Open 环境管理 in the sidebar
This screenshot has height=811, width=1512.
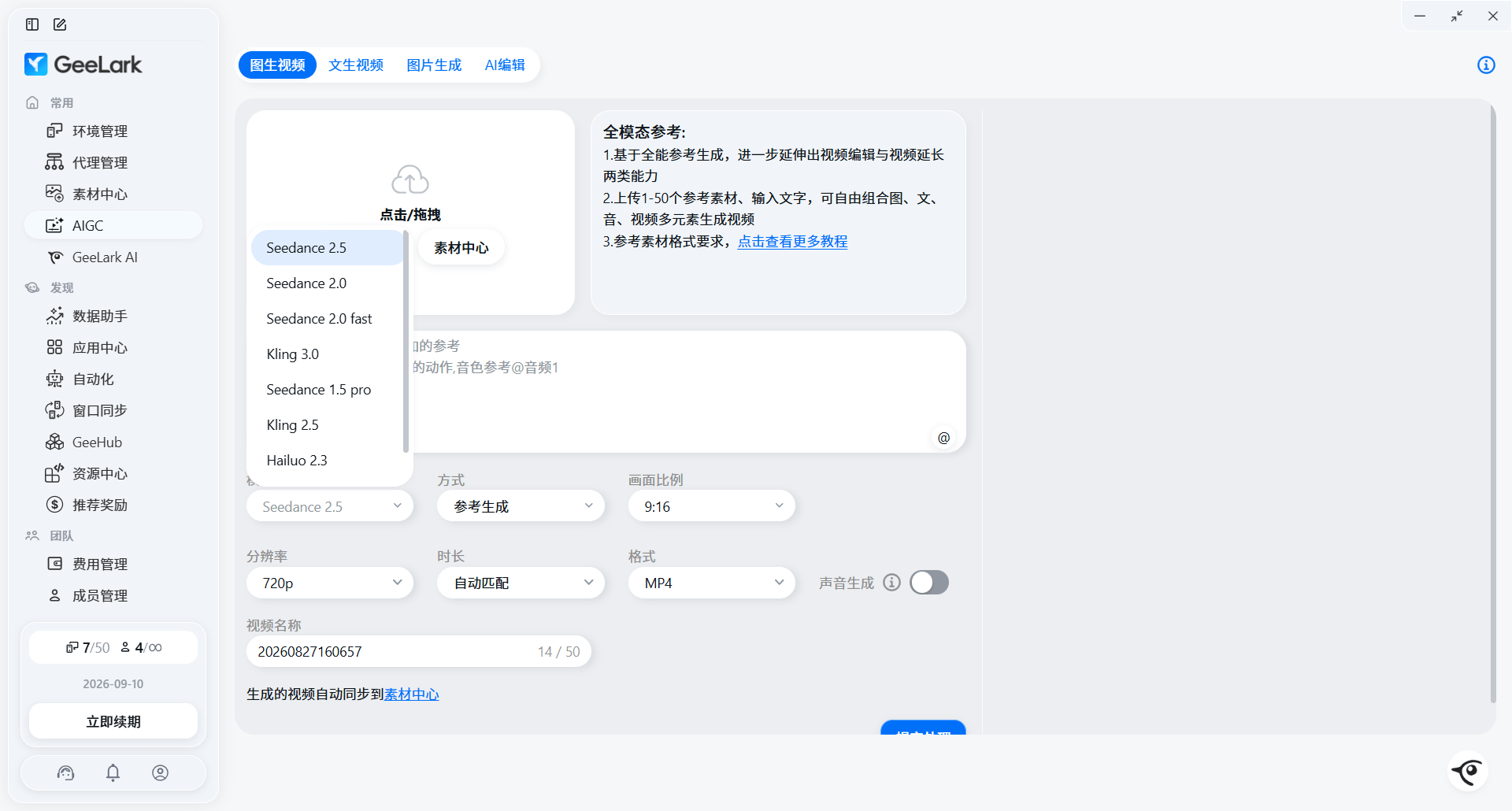tap(113, 131)
